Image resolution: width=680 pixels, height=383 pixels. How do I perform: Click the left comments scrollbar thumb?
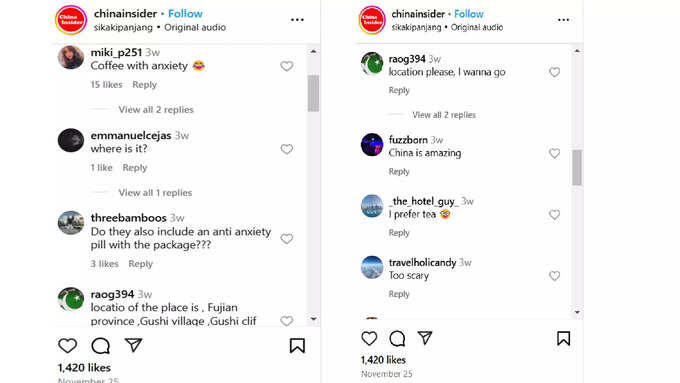point(313,93)
